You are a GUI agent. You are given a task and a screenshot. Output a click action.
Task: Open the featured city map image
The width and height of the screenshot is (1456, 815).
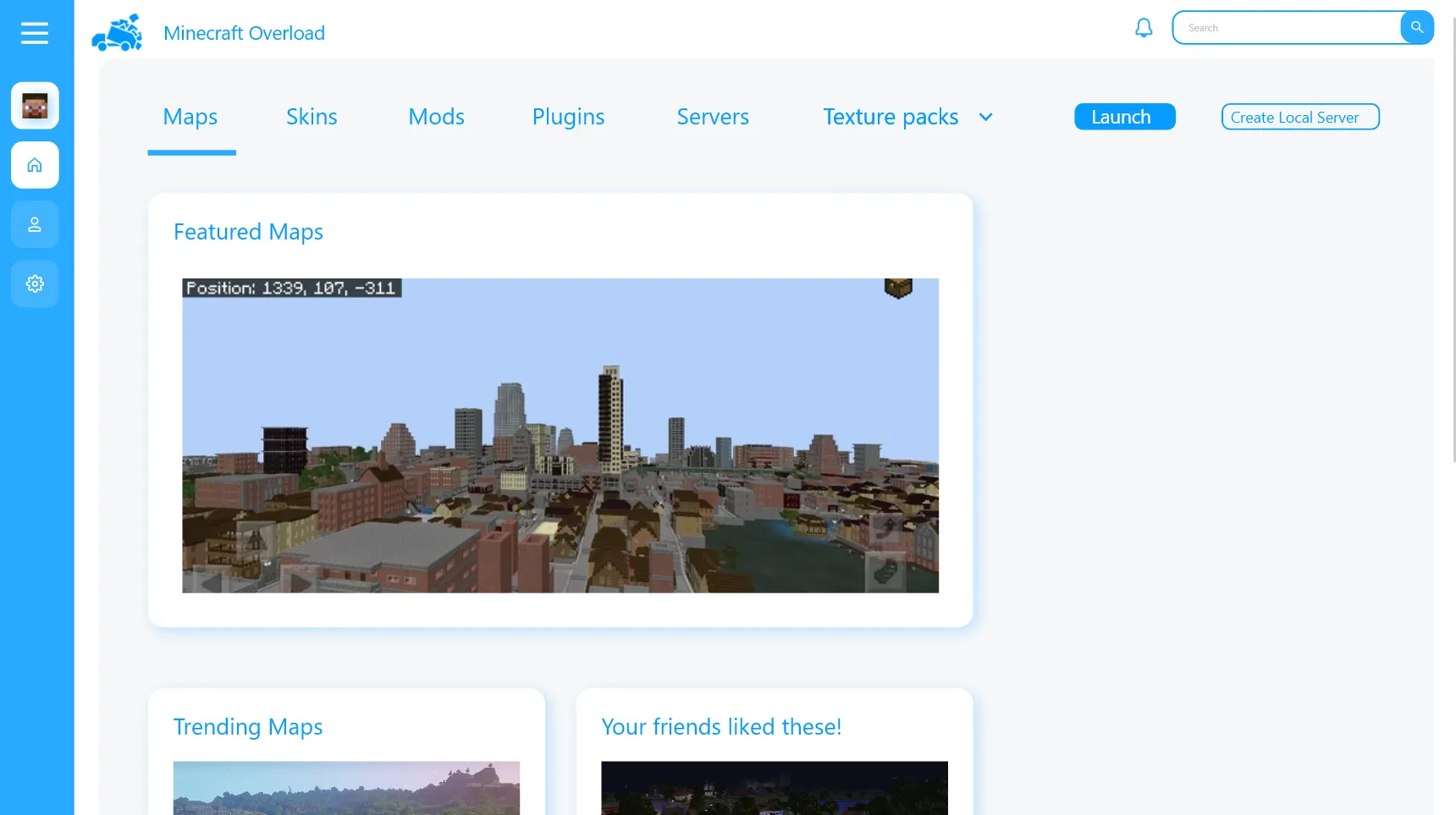click(x=560, y=436)
